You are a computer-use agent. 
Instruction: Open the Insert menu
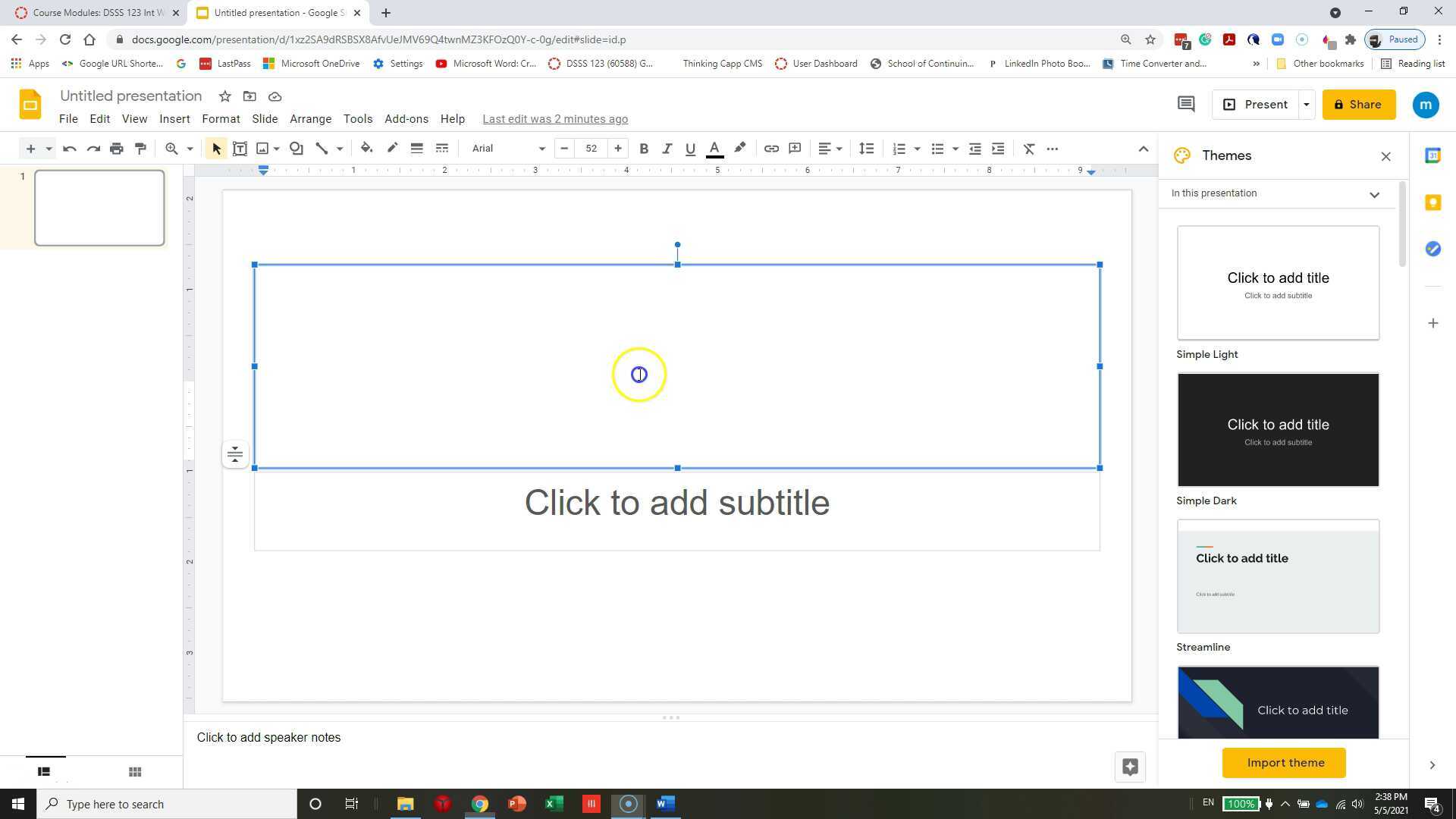point(174,118)
